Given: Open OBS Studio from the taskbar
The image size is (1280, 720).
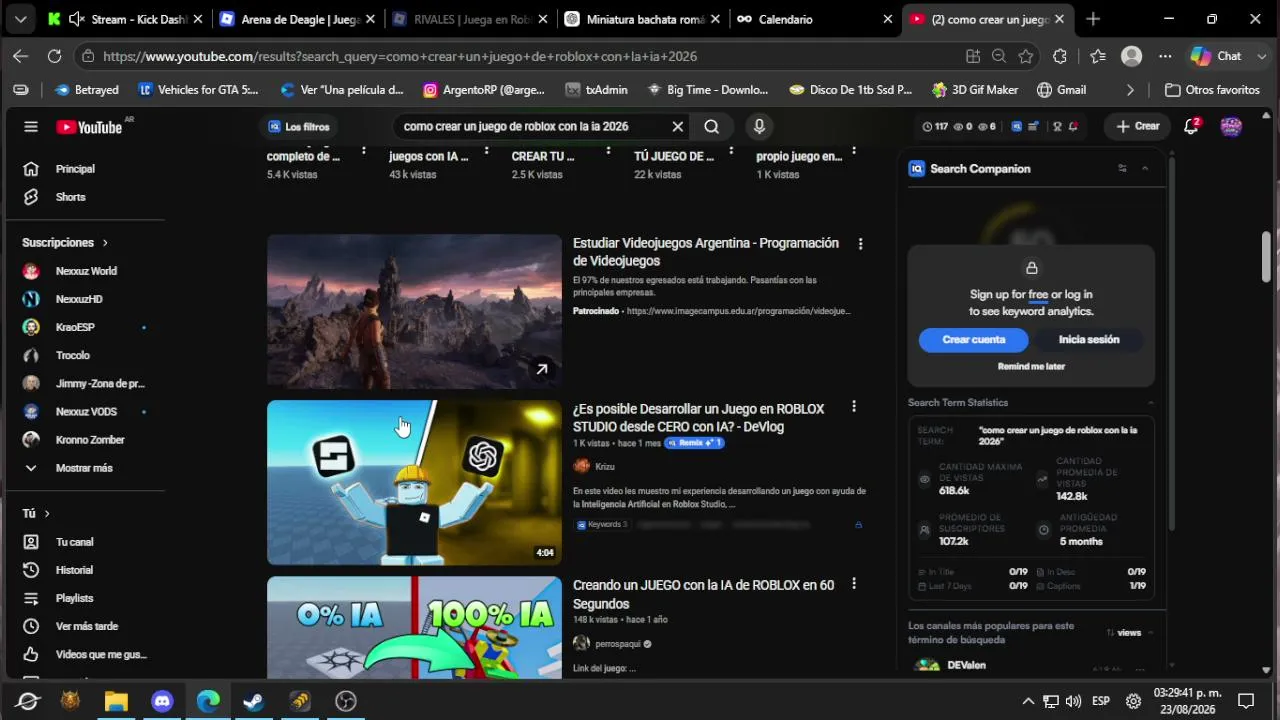Looking at the screenshot, I should pos(345,701).
